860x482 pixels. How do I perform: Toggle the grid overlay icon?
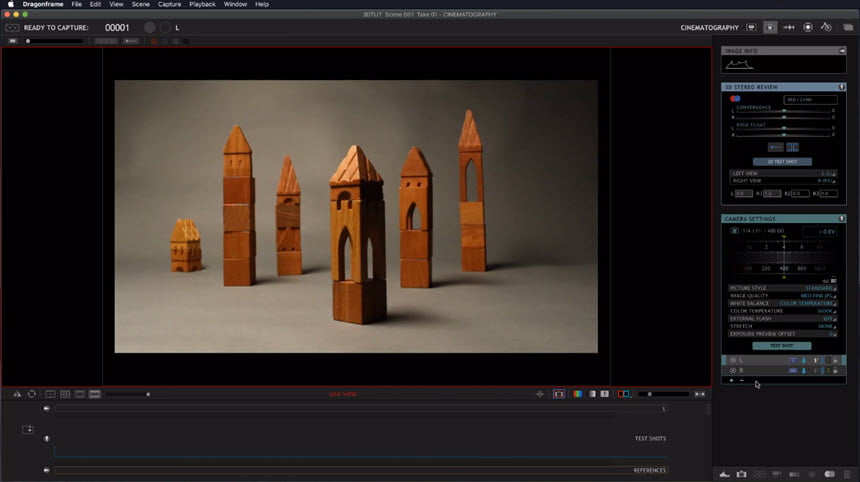pyautogui.click(x=65, y=394)
